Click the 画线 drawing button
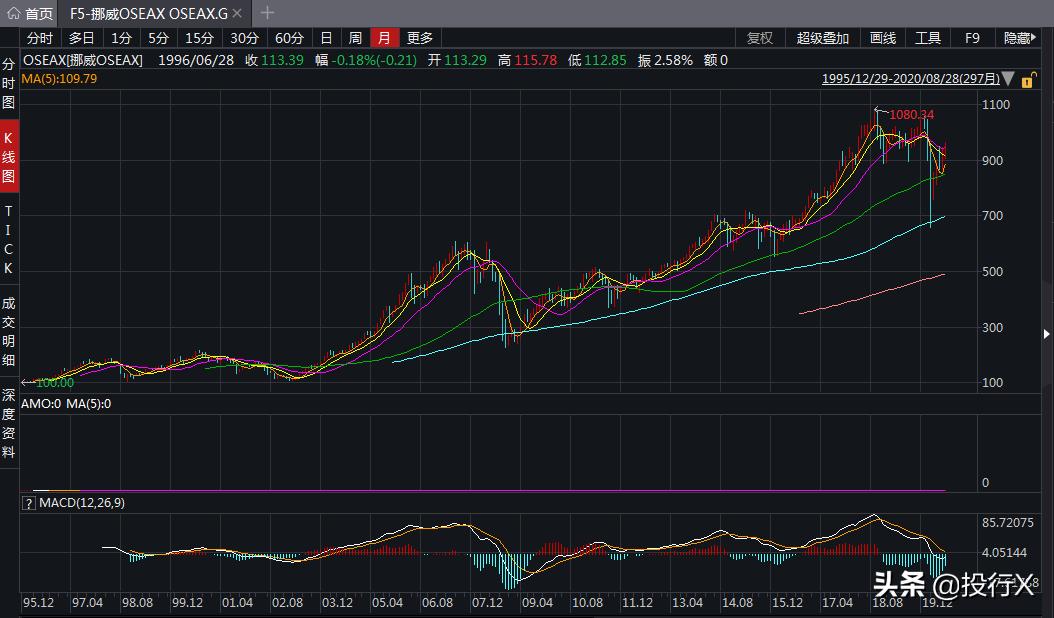 click(x=882, y=38)
